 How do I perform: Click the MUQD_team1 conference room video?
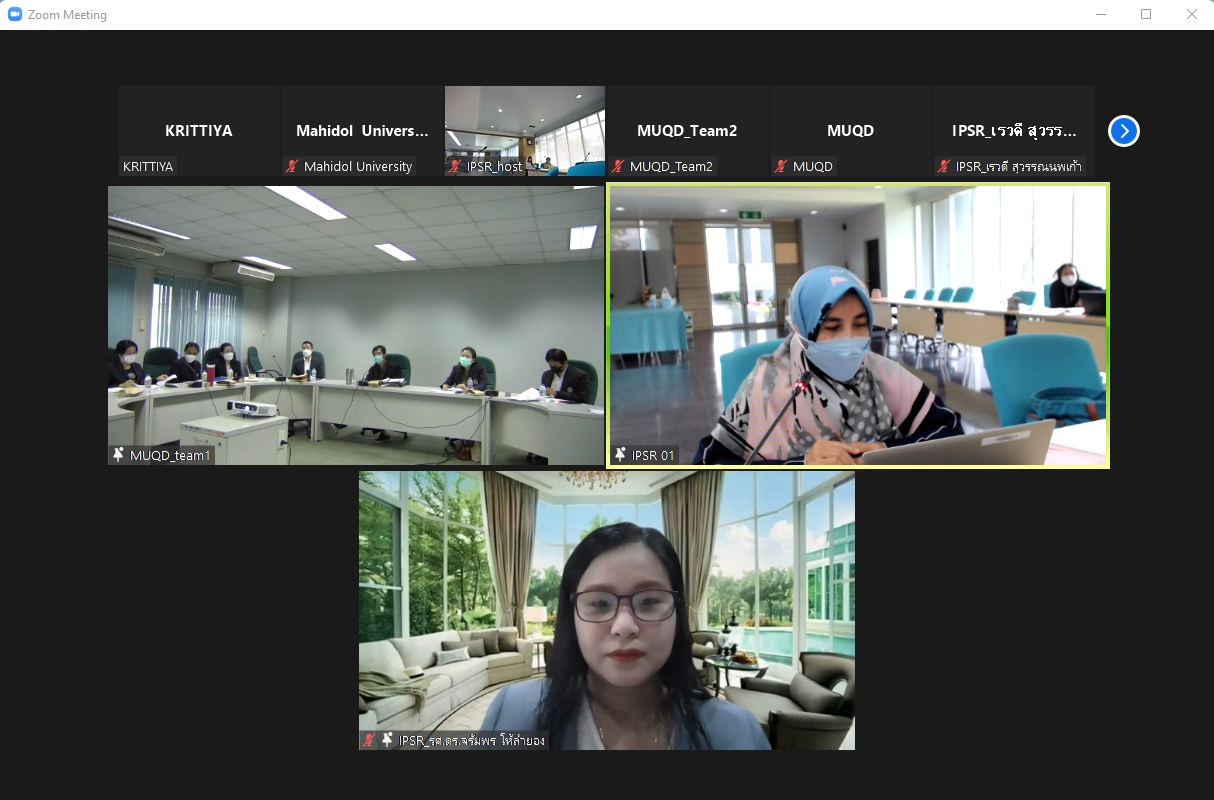pyautogui.click(x=356, y=325)
